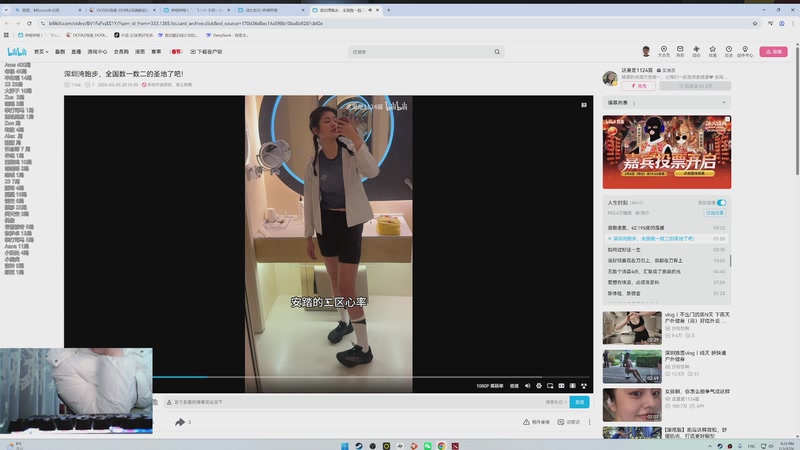Open Chrome icon in the taskbar
This screenshot has width=800, height=450.
441,446
